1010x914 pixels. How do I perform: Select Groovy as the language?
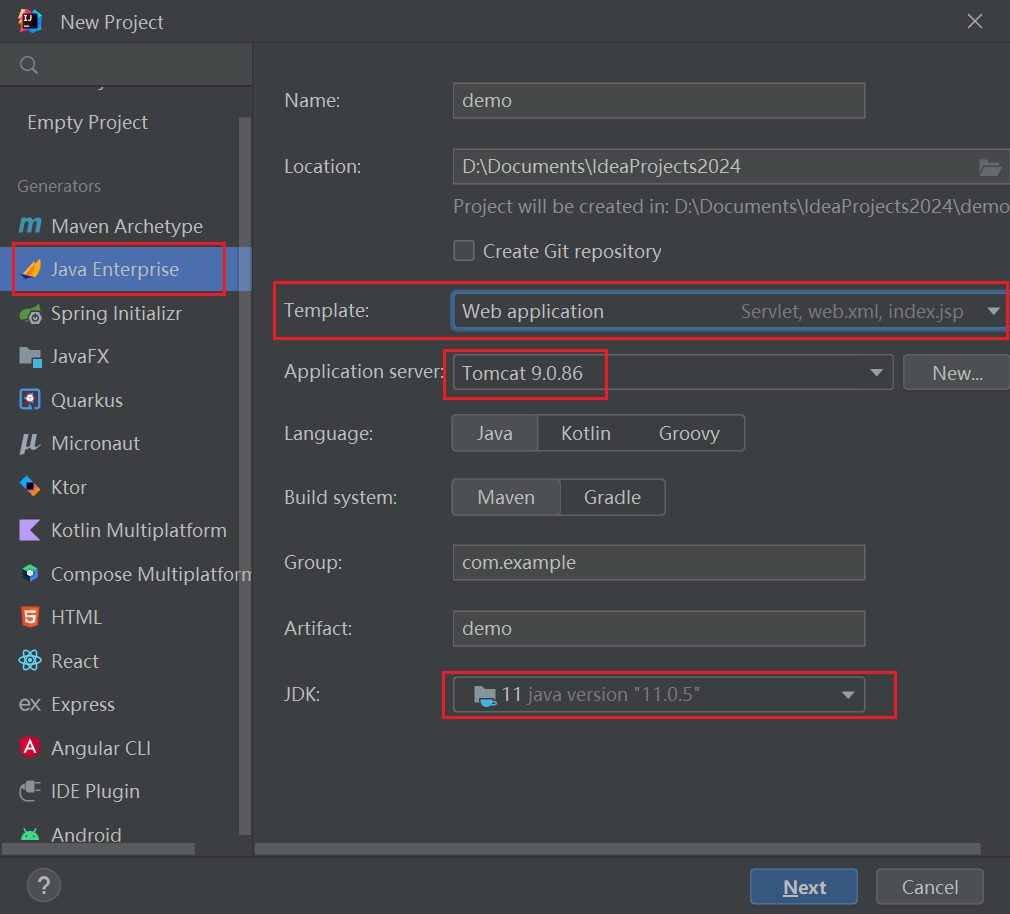(x=689, y=433)
